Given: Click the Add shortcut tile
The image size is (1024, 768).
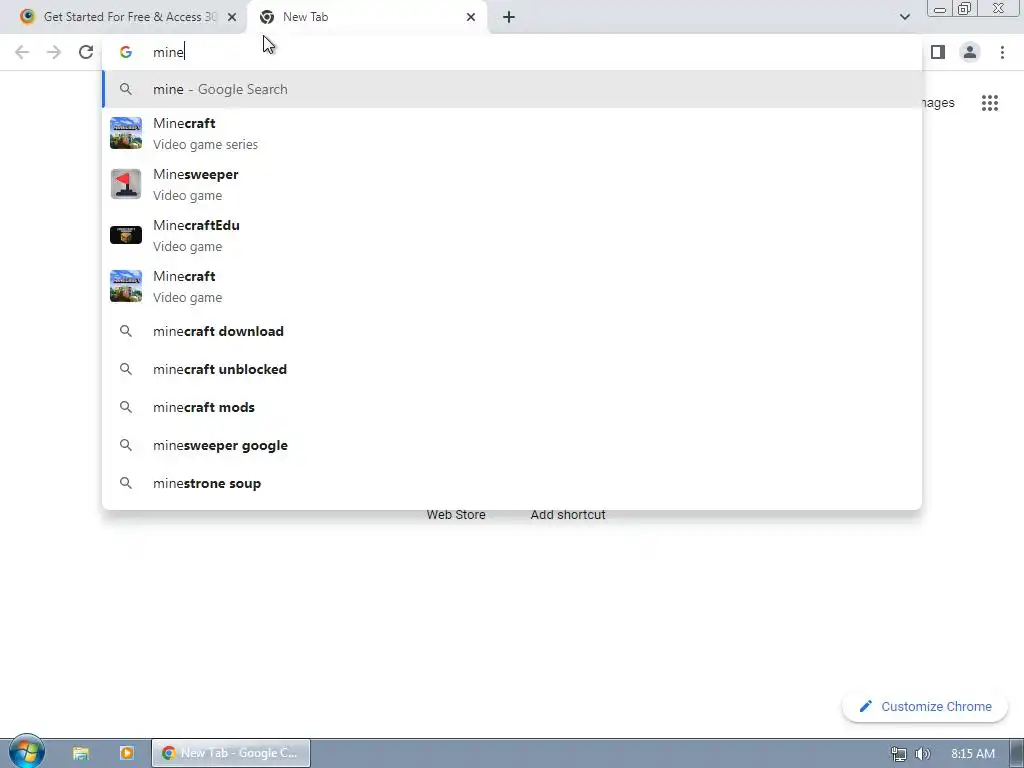Looking at the screenshot, I should [x=568, y=515].
